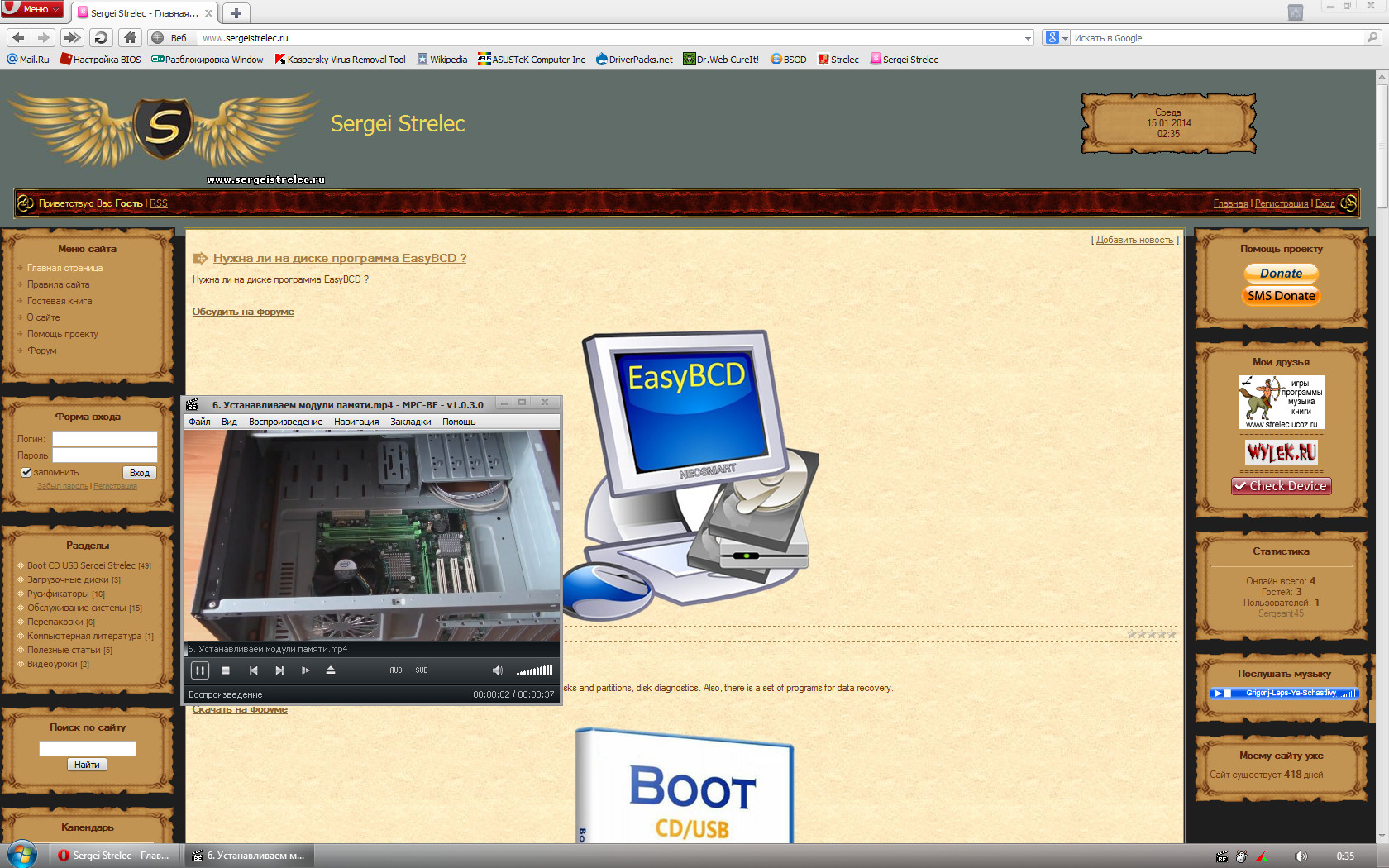
Task: Skip to next file in MPC-BE
Action: (x=279, y=670)
